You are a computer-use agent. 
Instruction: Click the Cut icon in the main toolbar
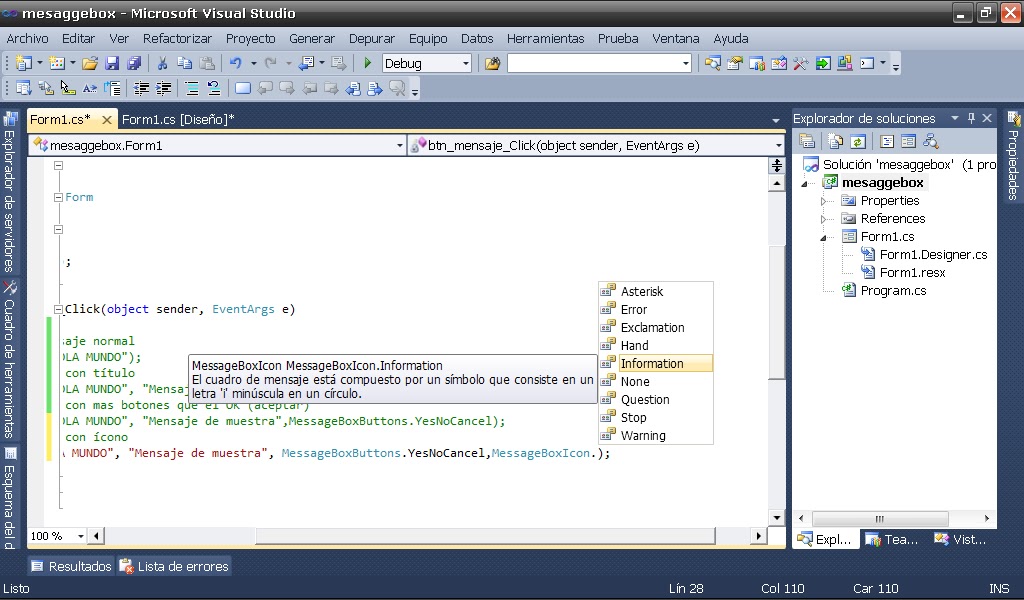[163, 62]
